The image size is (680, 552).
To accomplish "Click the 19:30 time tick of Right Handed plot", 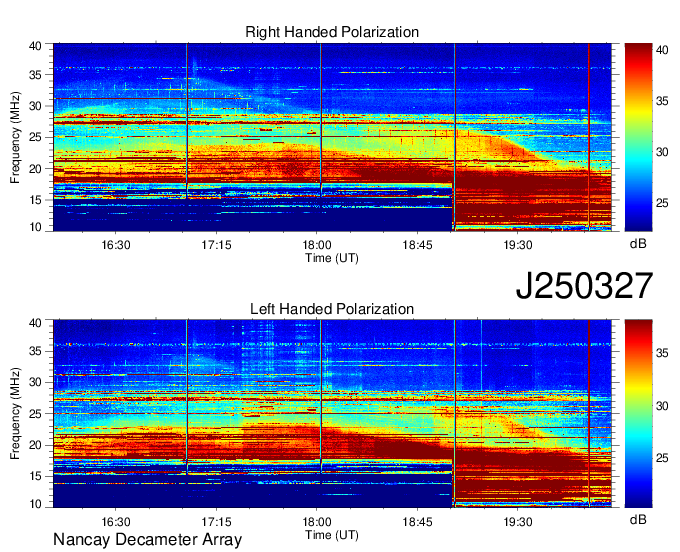I will [518, 245].
